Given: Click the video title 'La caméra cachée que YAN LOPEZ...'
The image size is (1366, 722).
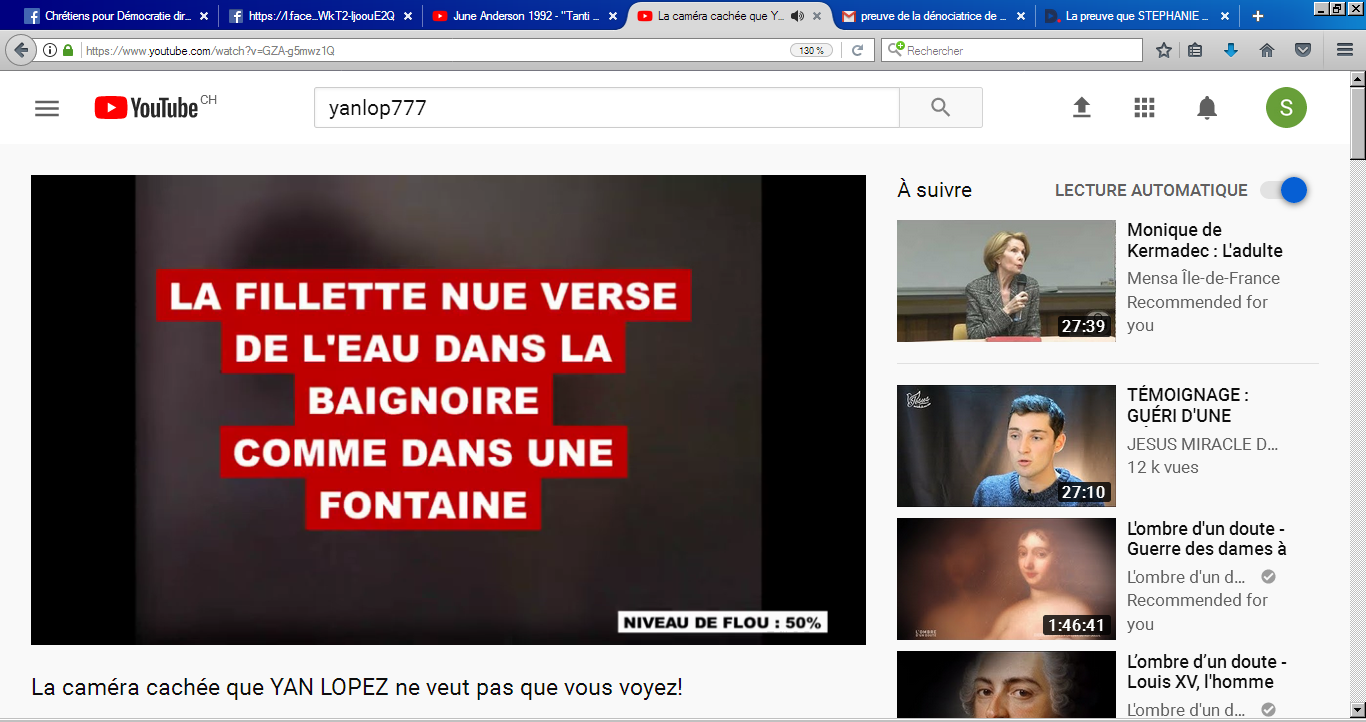Looking at the screenshot, I should pos(357,688).
